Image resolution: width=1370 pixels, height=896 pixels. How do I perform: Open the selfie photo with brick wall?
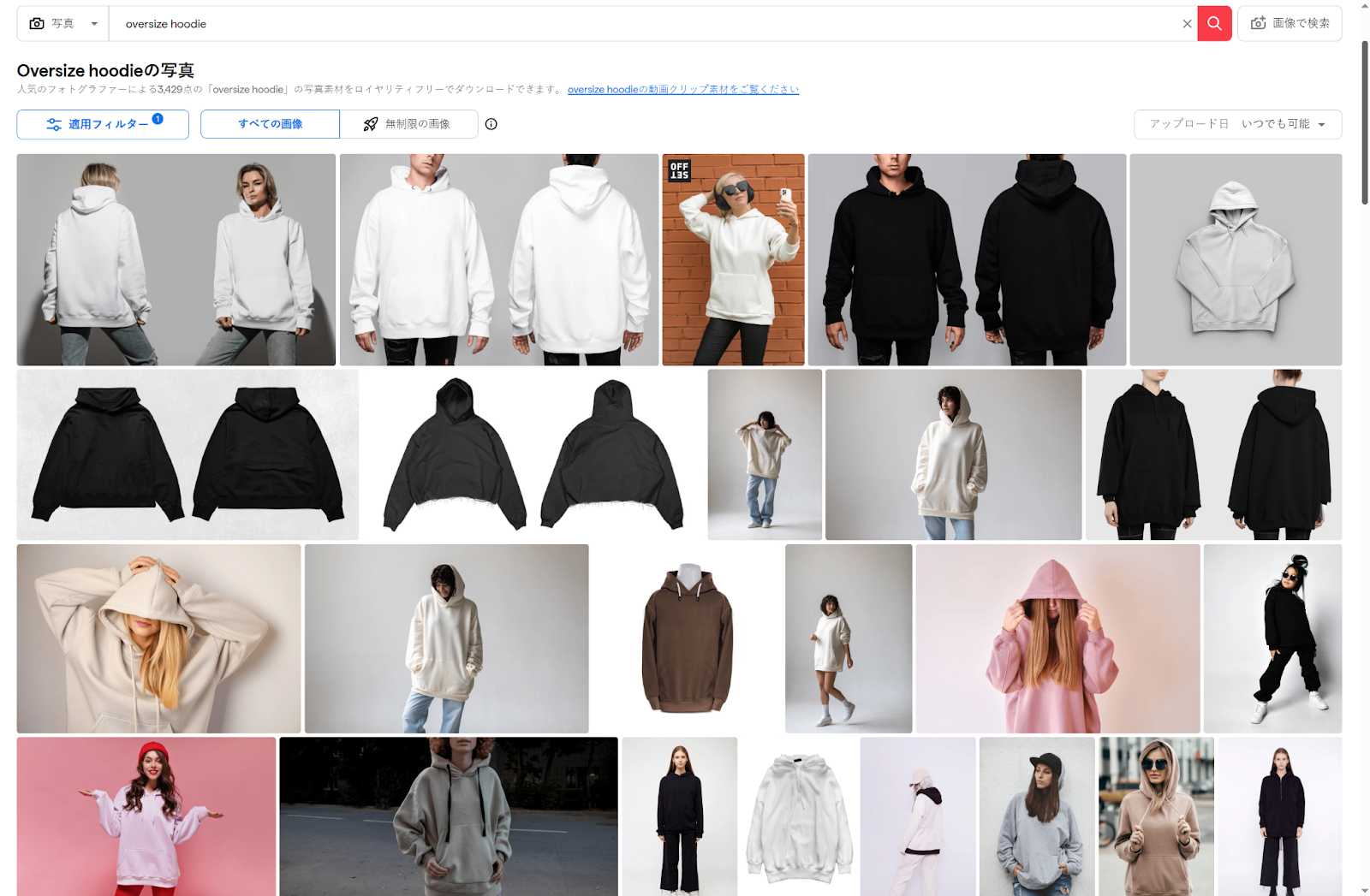(x=733, y=259)
